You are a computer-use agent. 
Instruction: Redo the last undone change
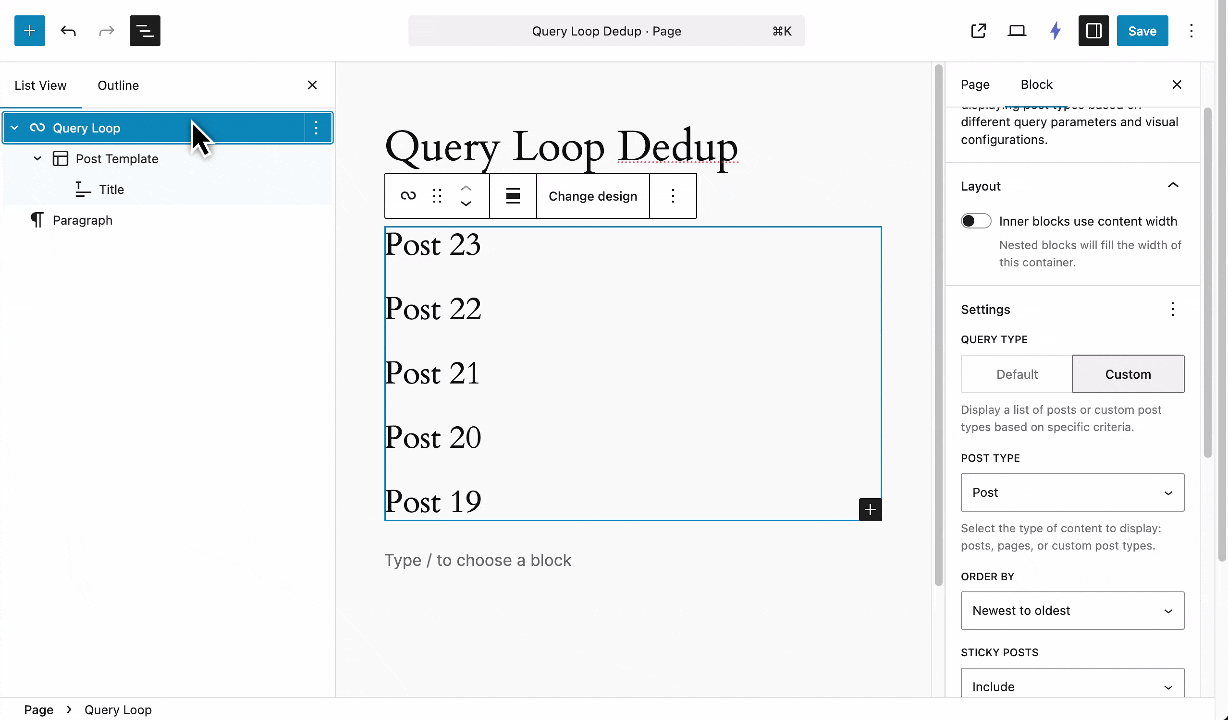106,31
